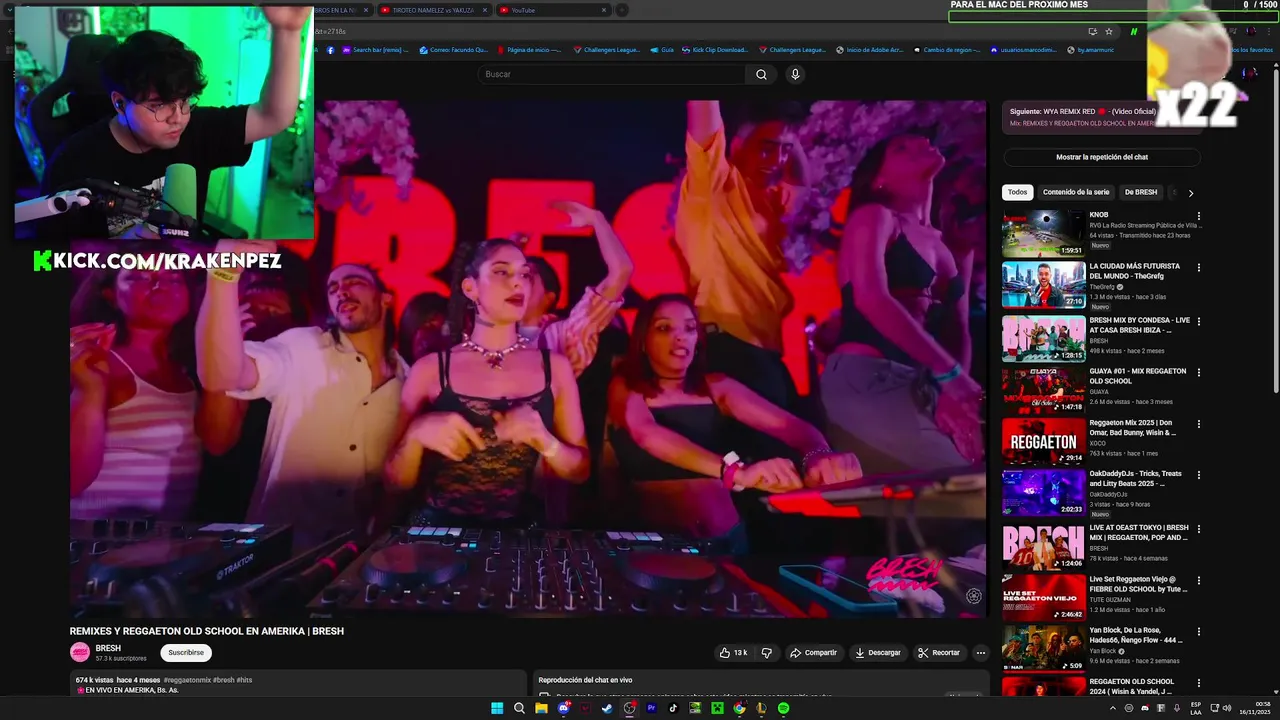This screenshot has width=1280, height=720.
Task: Show hidden system tray icons
Action: click(x=1112, y=708)
